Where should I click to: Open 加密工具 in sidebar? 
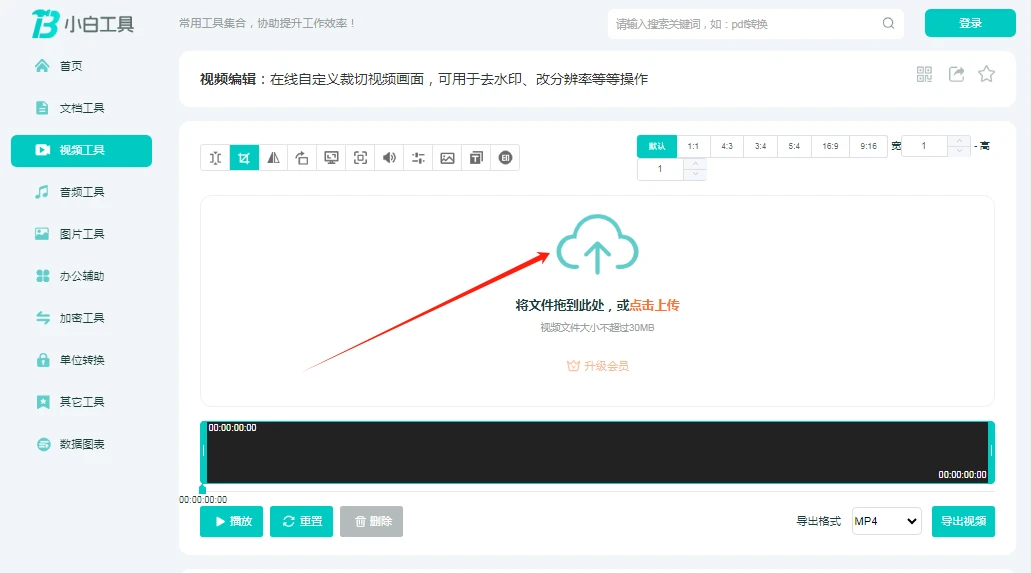82,318
